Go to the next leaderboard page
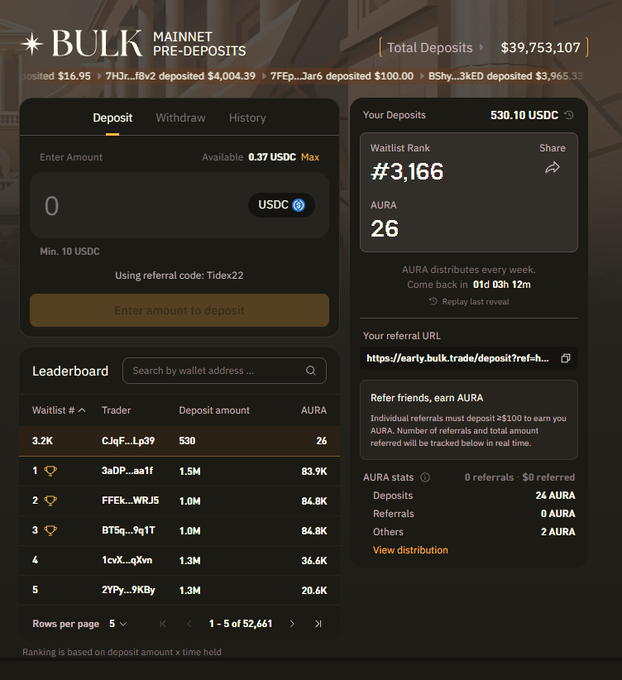Screen dimensions: 622x680 [x=292, y=624]
